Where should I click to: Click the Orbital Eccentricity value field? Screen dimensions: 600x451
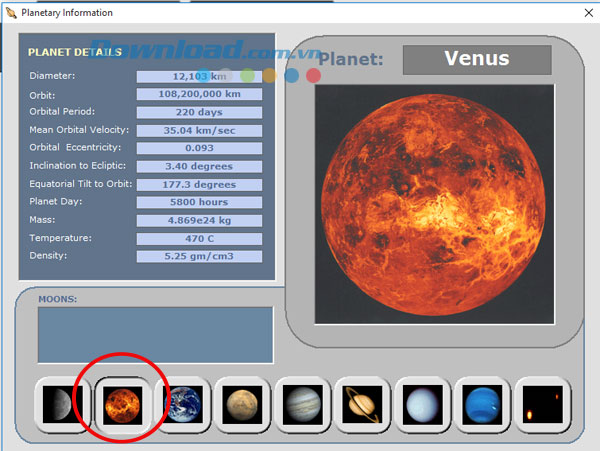199,148
